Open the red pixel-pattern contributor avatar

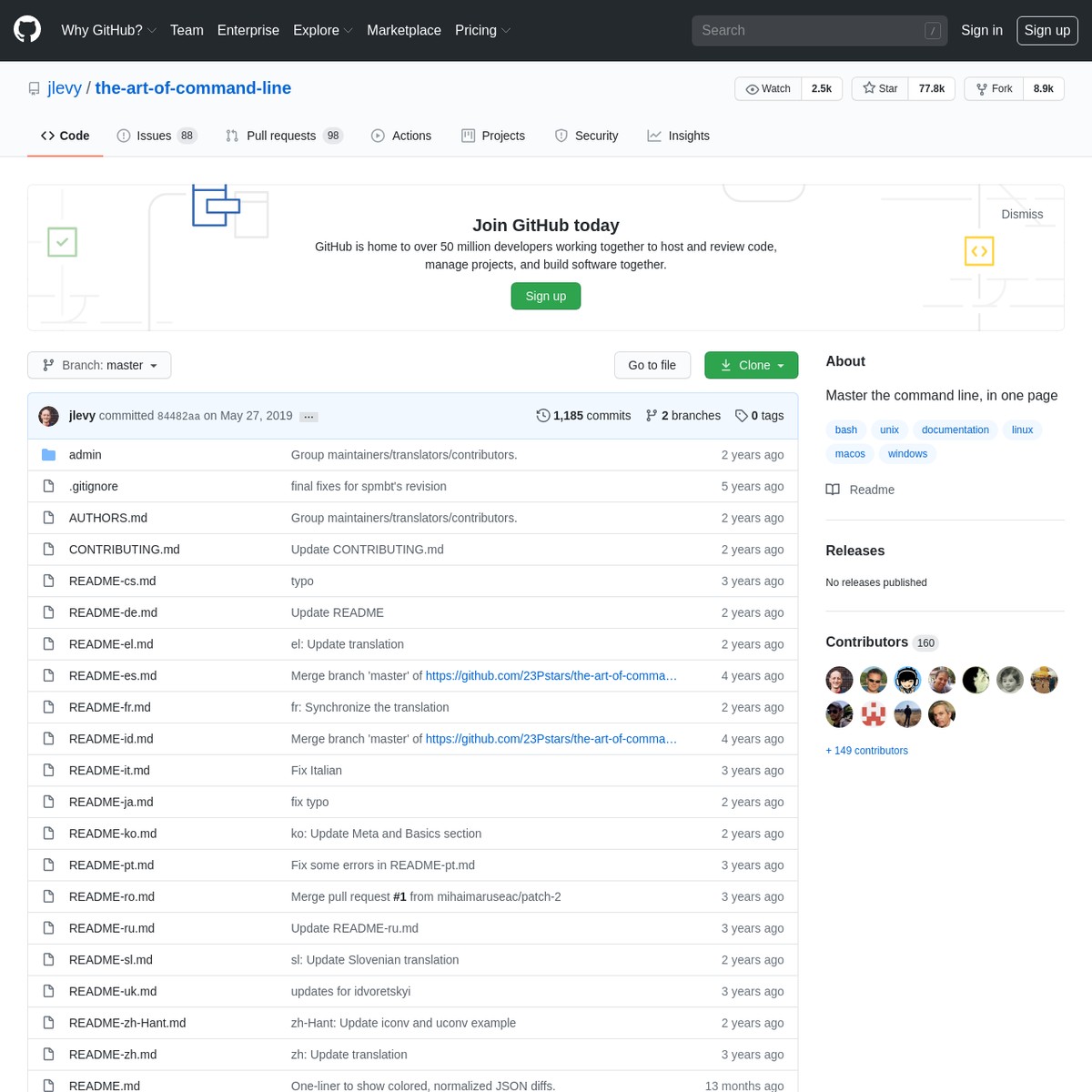(874, 714)
